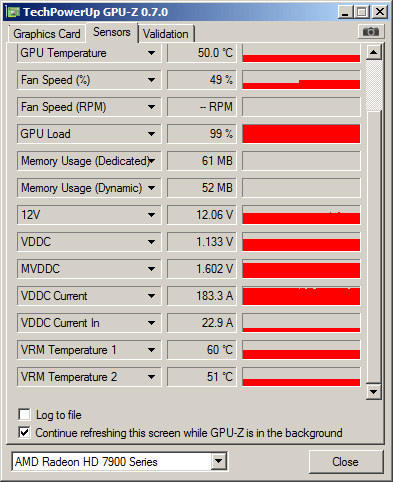The image size is (393, 482).
Task: Minimize the GPU-Z window
Action: (345, 12)
